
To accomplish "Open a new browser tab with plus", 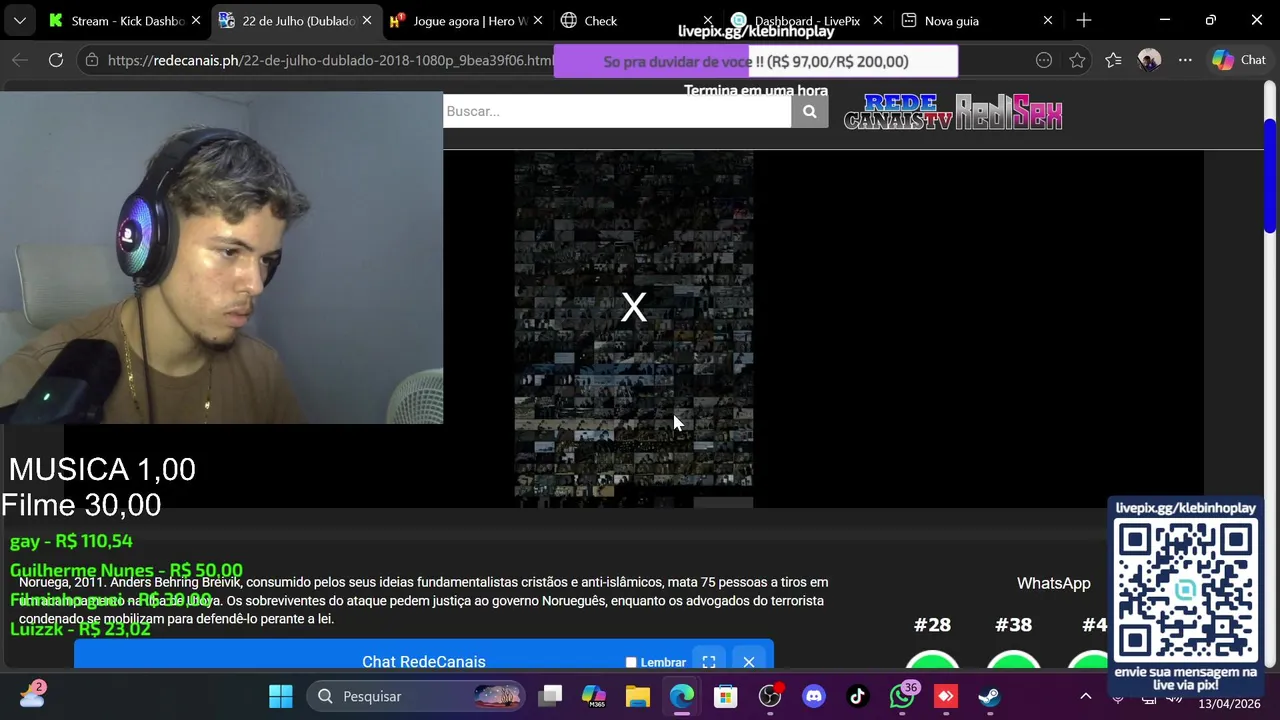I will pos(1084,20).
